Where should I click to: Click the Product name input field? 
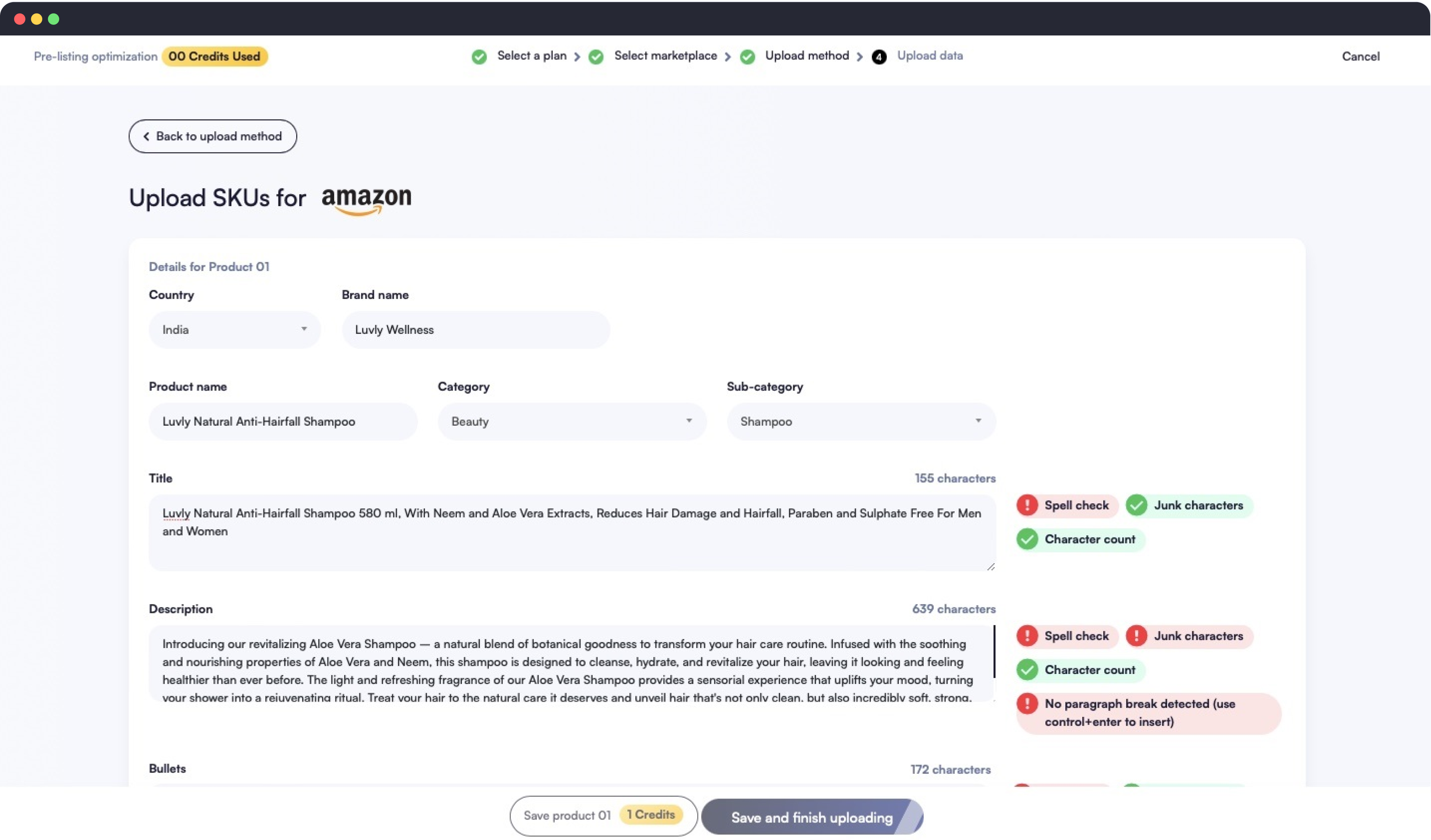[x=283, y=421]
